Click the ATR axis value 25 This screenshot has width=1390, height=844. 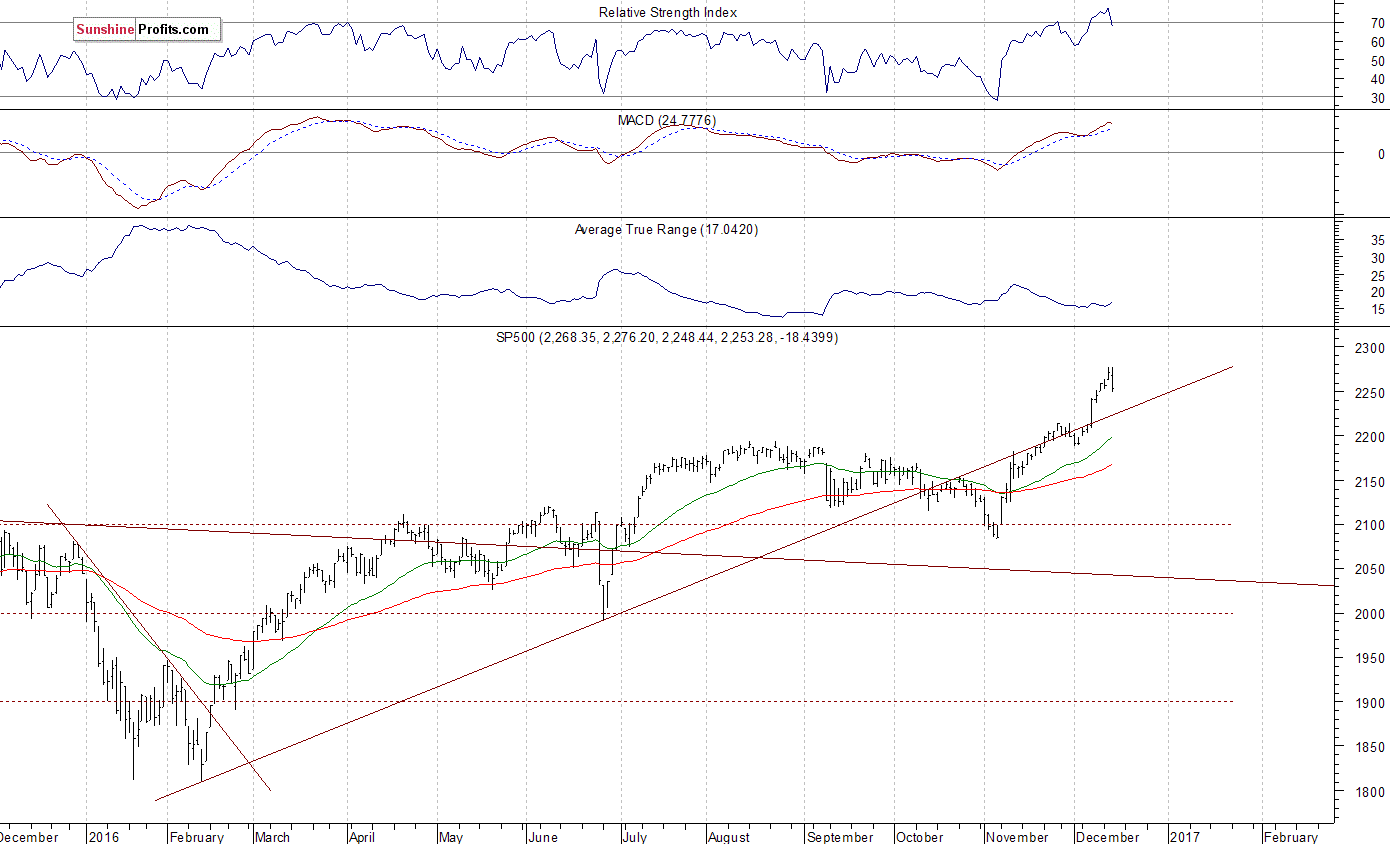pos(1377,275)
